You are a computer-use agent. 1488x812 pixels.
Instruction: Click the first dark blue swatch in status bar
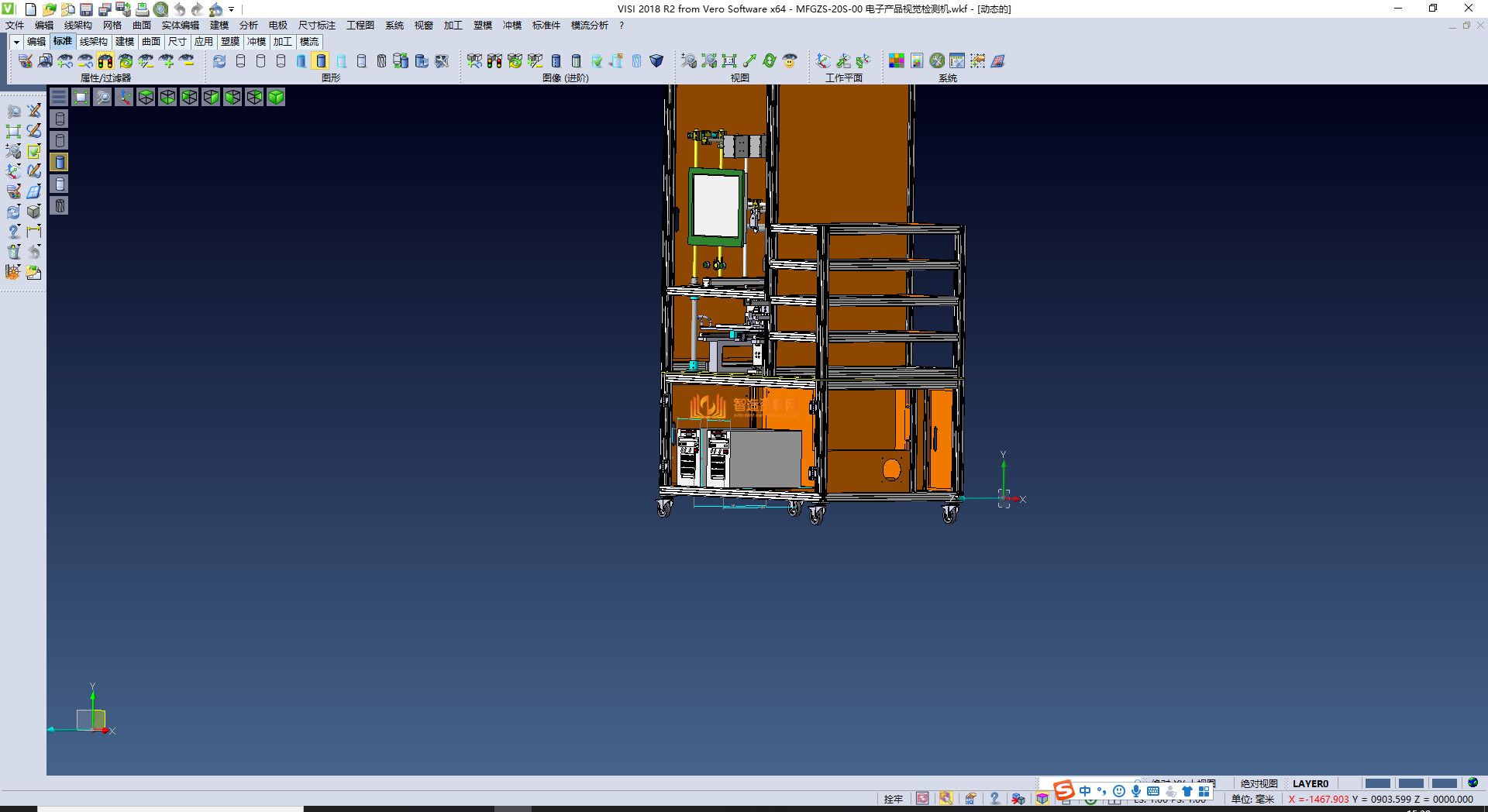1377,783
